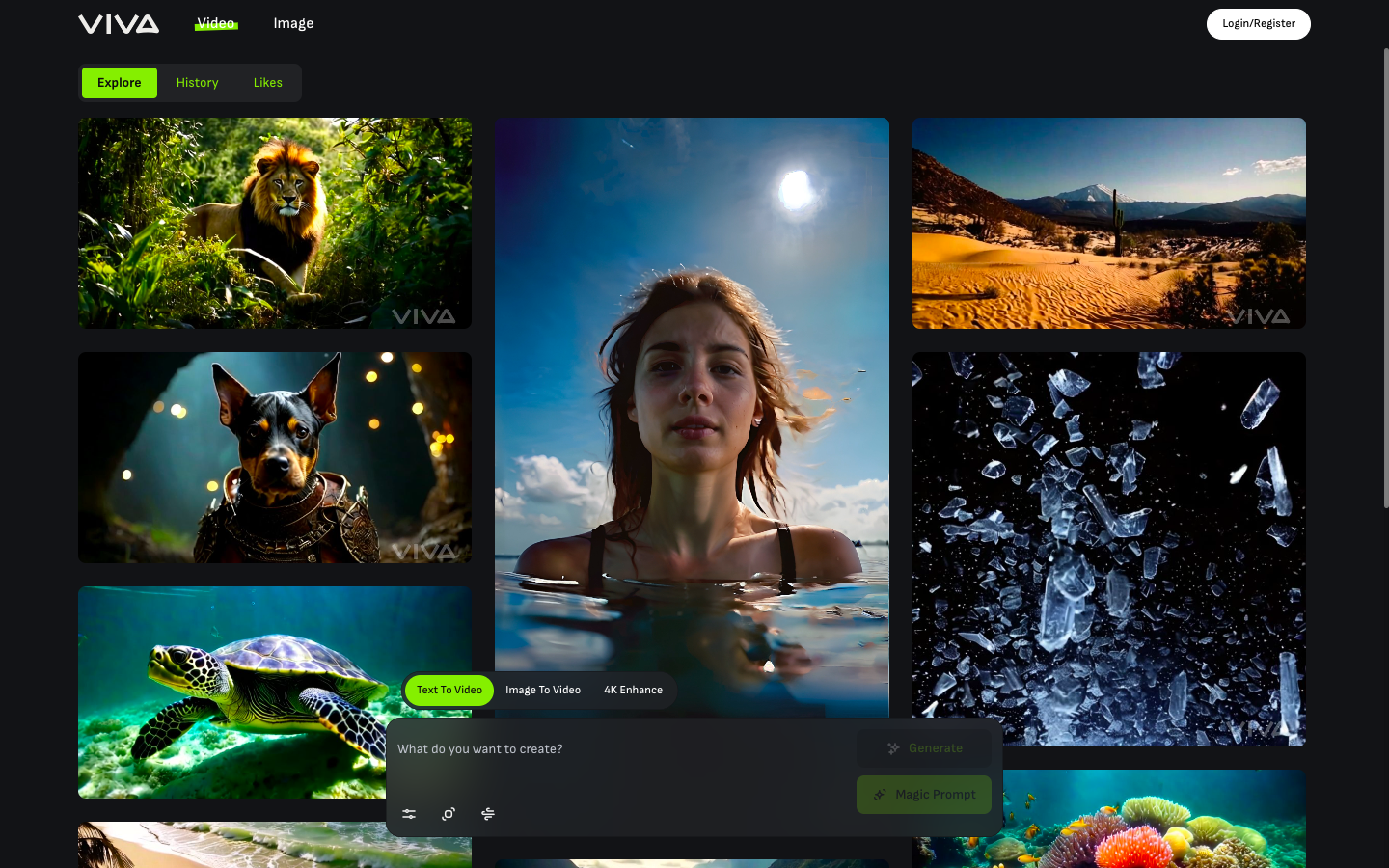Open the sliders settings icon in prompt box
This screenshot has width=1389, height=868.
(409, 814)
